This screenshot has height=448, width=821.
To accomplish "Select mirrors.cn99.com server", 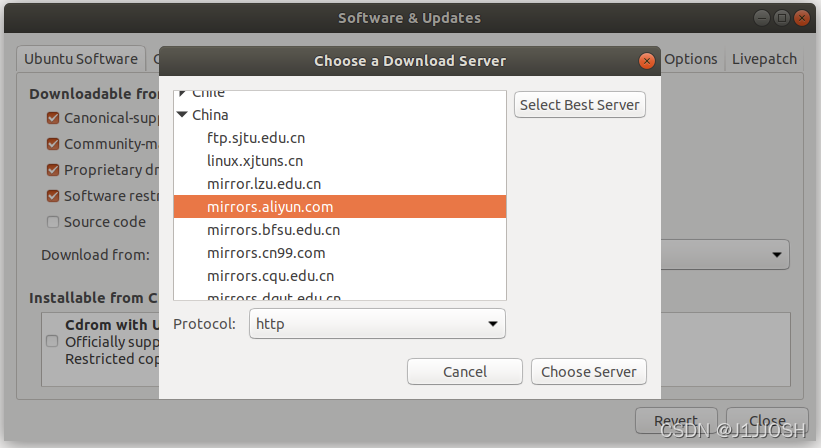I will [340, 253].
